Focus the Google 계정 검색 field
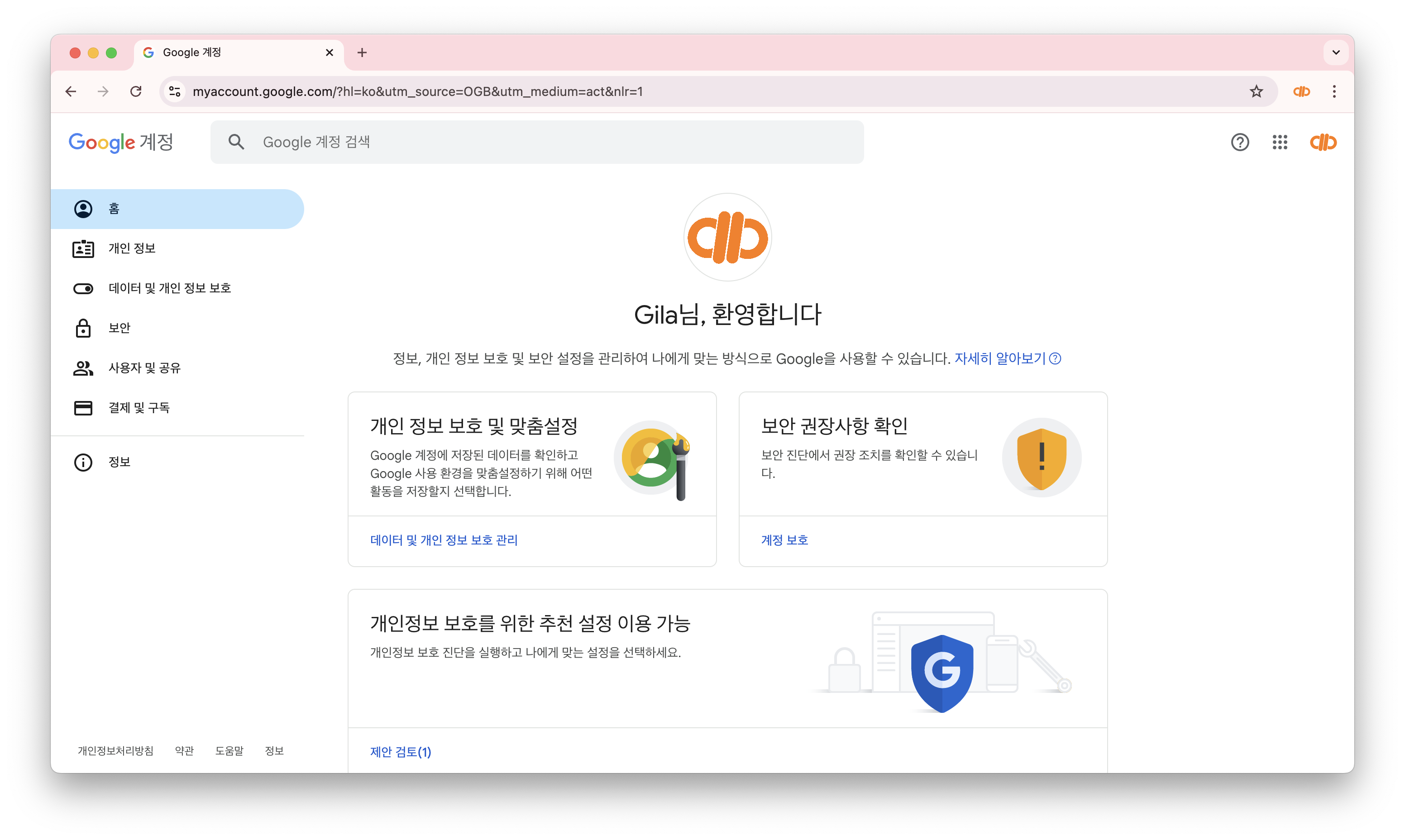Image resolution: width=1405 pixels, height=840 pixels. click(537, 142)
